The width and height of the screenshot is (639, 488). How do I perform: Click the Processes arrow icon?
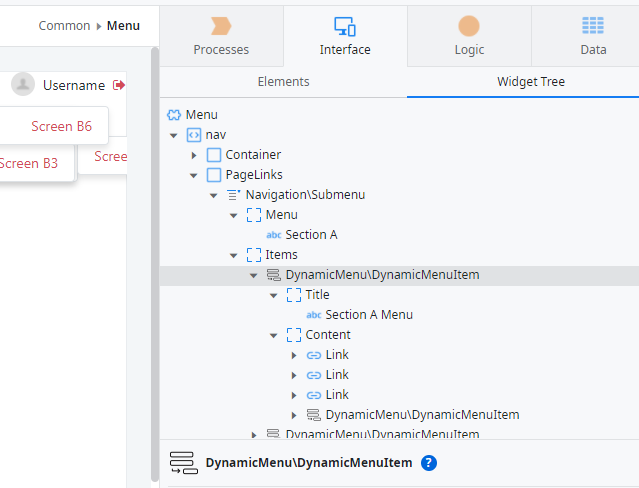tap(221, 26)
